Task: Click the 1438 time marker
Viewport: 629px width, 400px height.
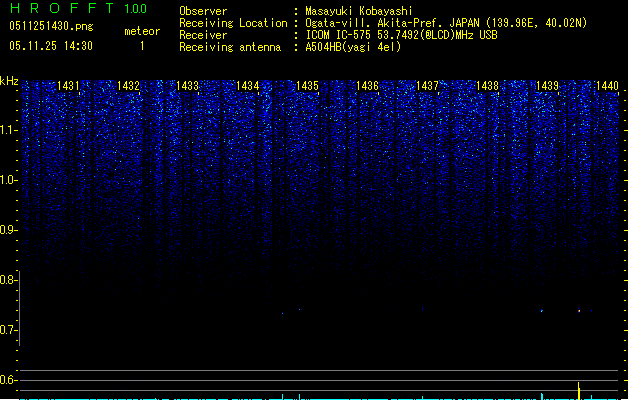Action: pyautogui.click(x=487, y=86)
